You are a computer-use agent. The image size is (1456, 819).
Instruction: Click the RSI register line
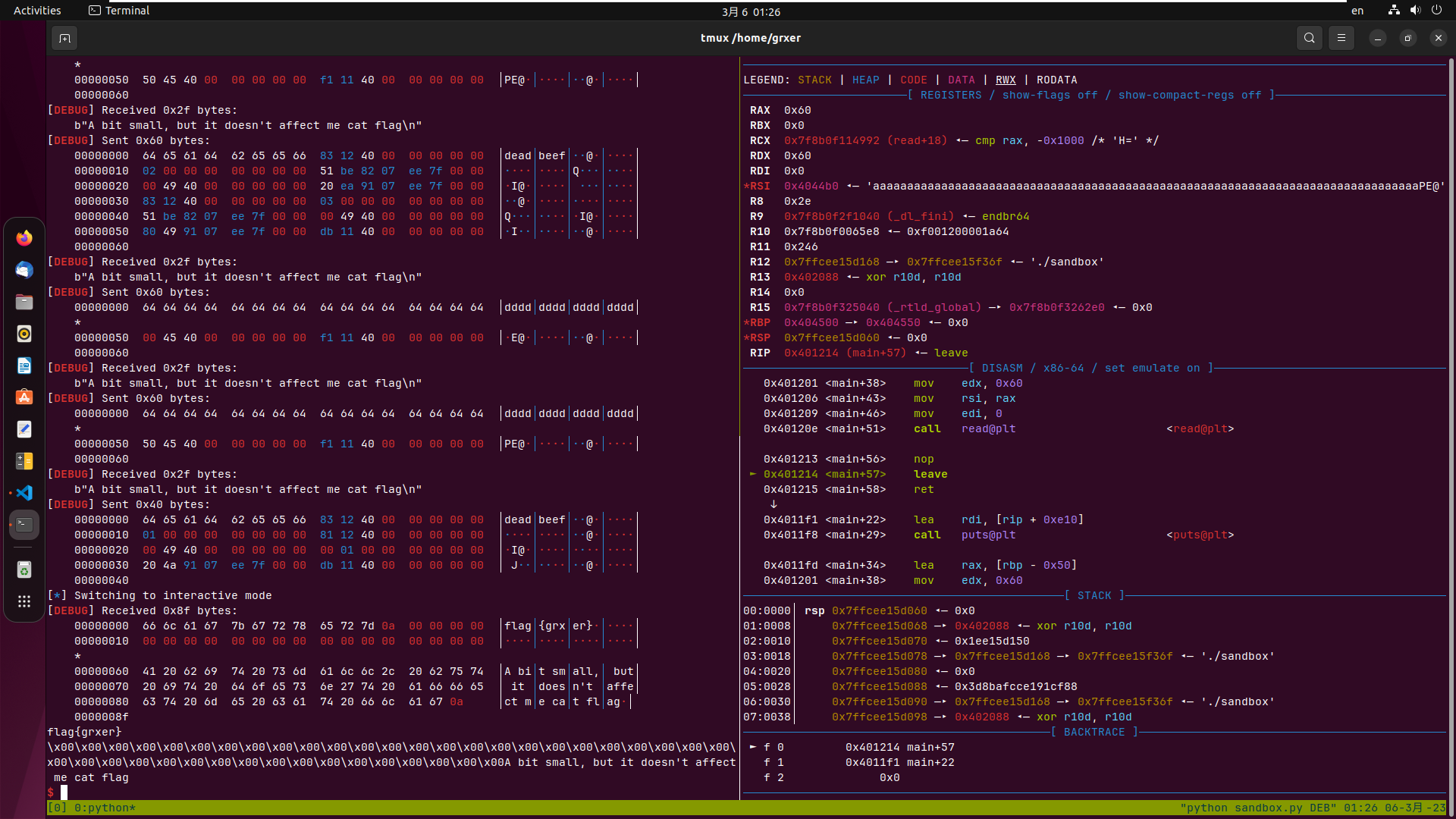point(1094,186)
